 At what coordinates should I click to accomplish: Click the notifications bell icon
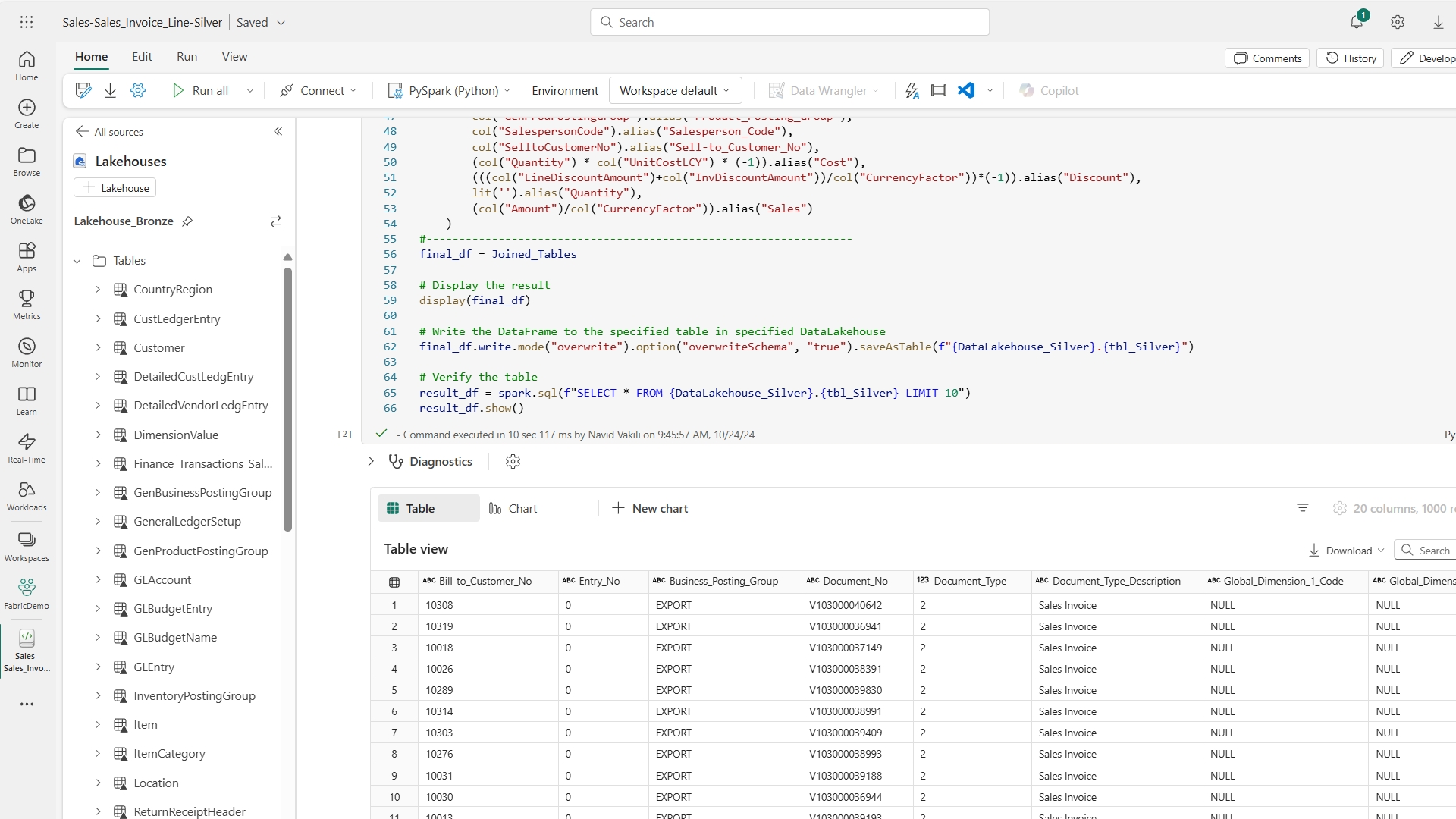[1357, 22]
